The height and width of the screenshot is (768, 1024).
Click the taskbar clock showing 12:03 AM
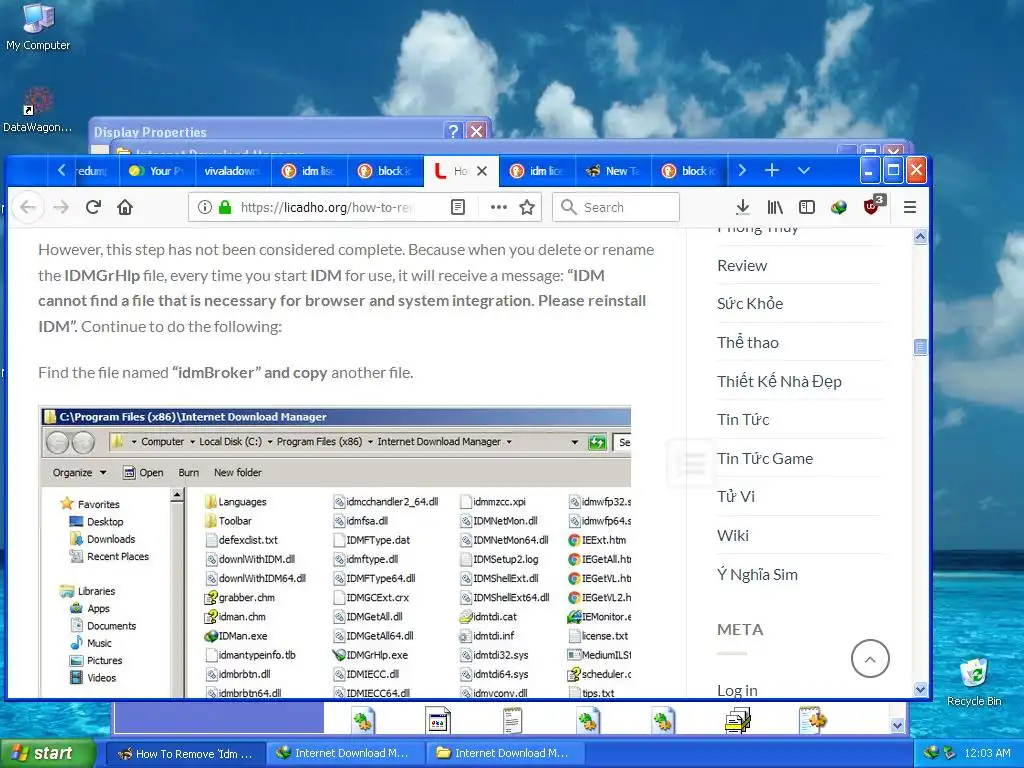[987, 753]
